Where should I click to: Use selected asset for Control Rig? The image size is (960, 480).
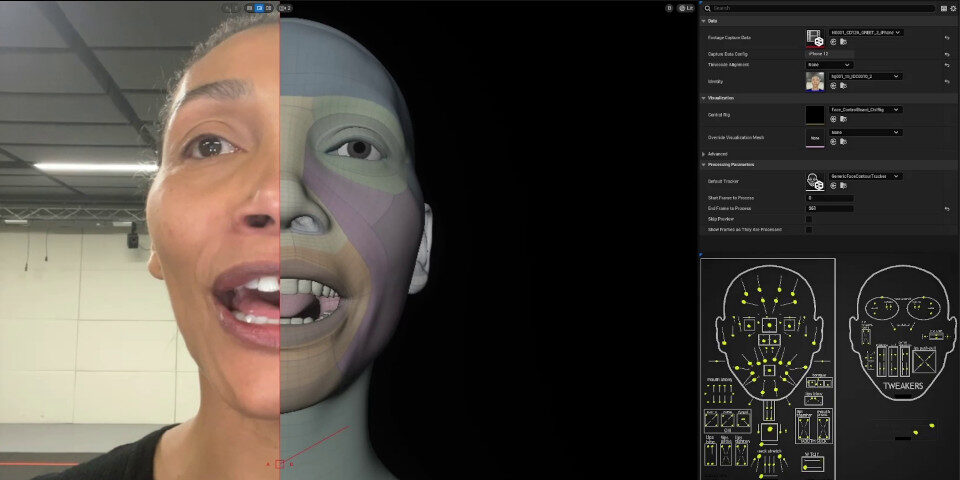pos(833,119)
